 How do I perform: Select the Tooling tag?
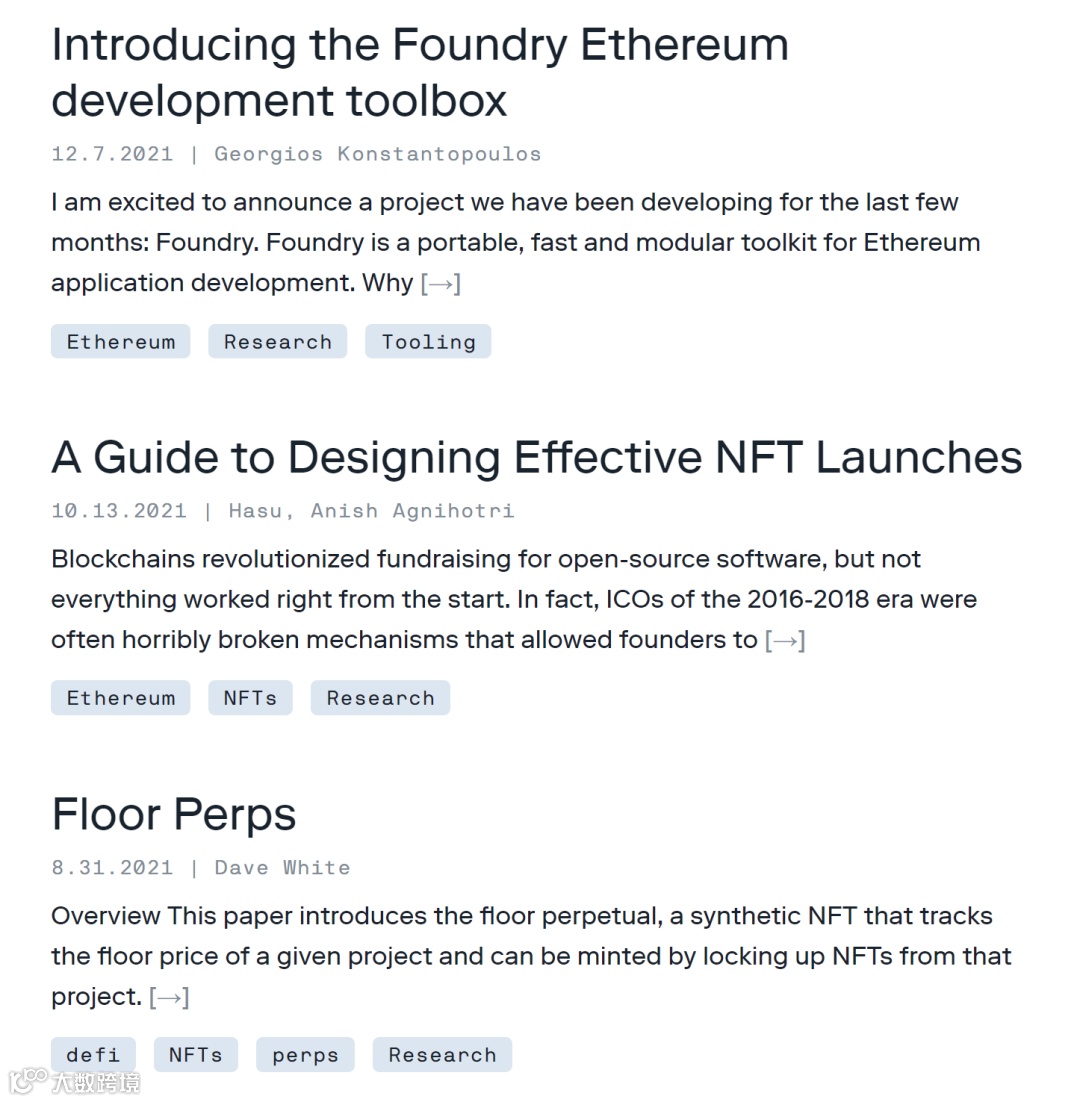428,342
